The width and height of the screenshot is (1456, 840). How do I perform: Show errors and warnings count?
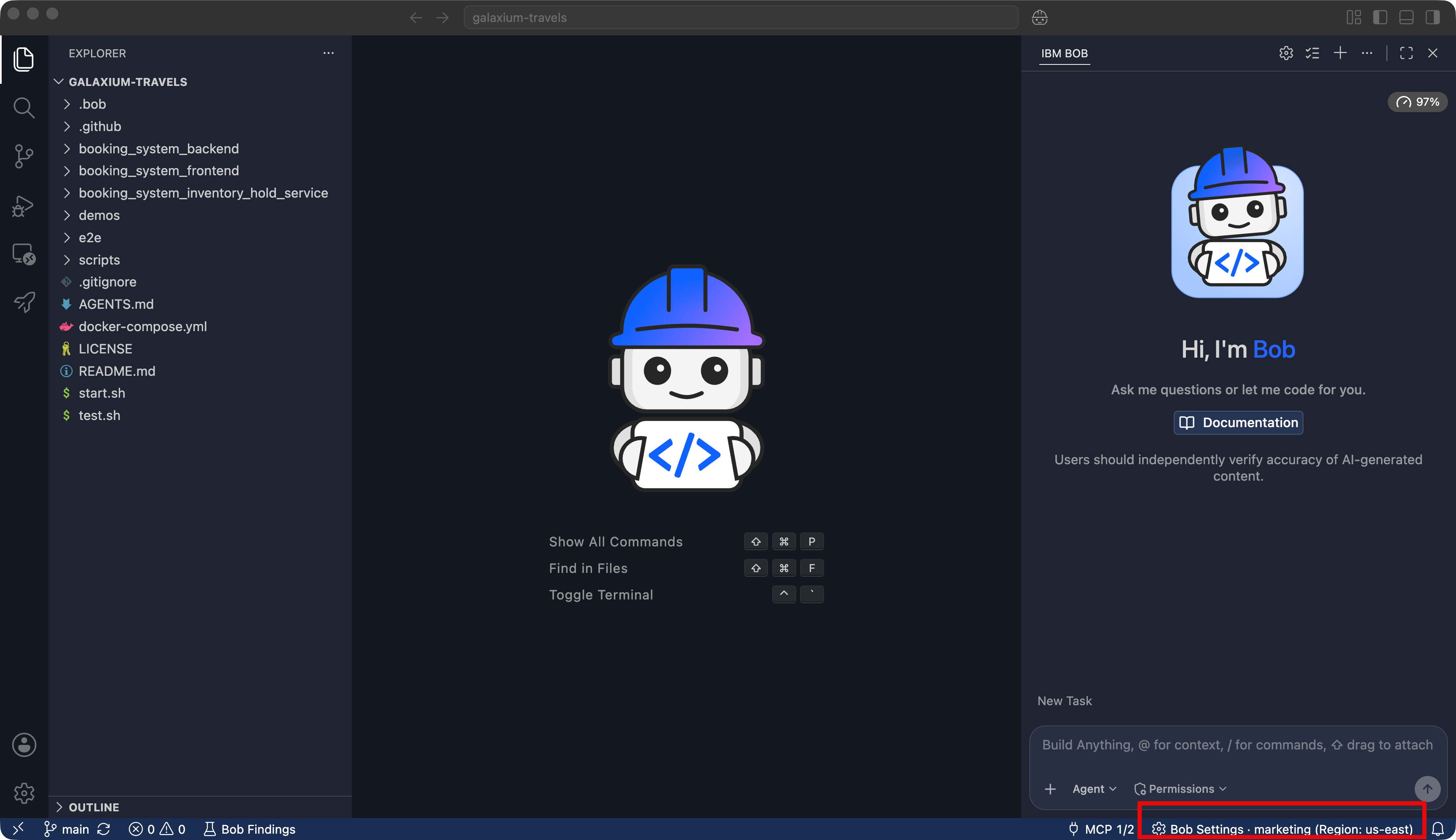pos(157,829)
